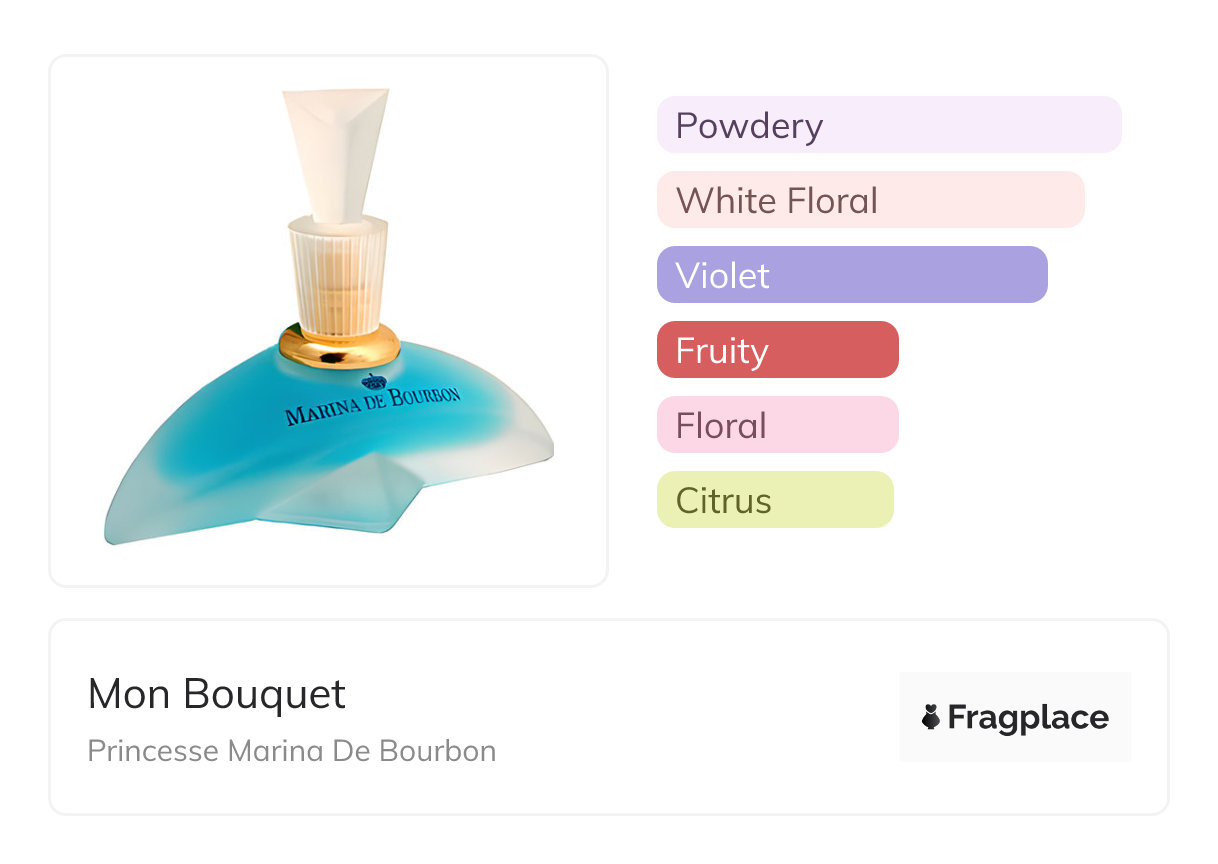1218x864 pixels.
Task: Click the blue glass bottle base
Action: (x=329, y=445)
